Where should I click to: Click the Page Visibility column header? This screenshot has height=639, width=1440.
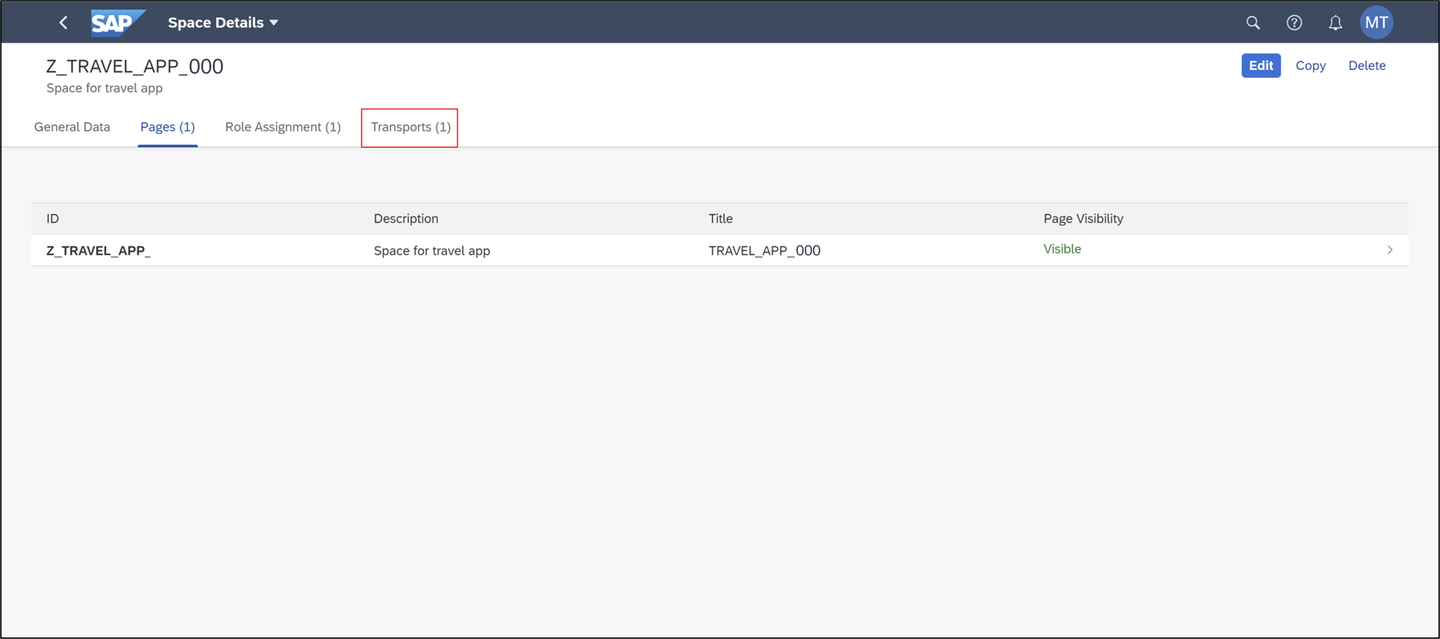tap(1083, 218)
